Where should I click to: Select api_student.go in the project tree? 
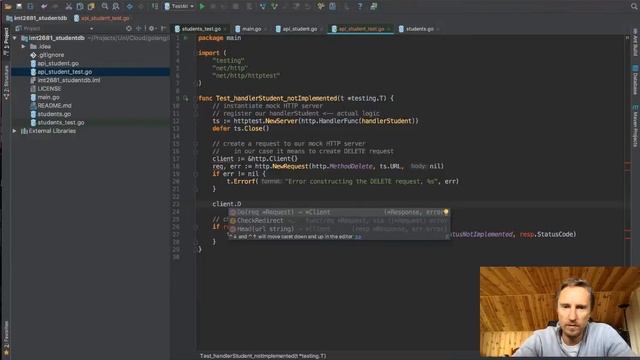coord(58,63)
